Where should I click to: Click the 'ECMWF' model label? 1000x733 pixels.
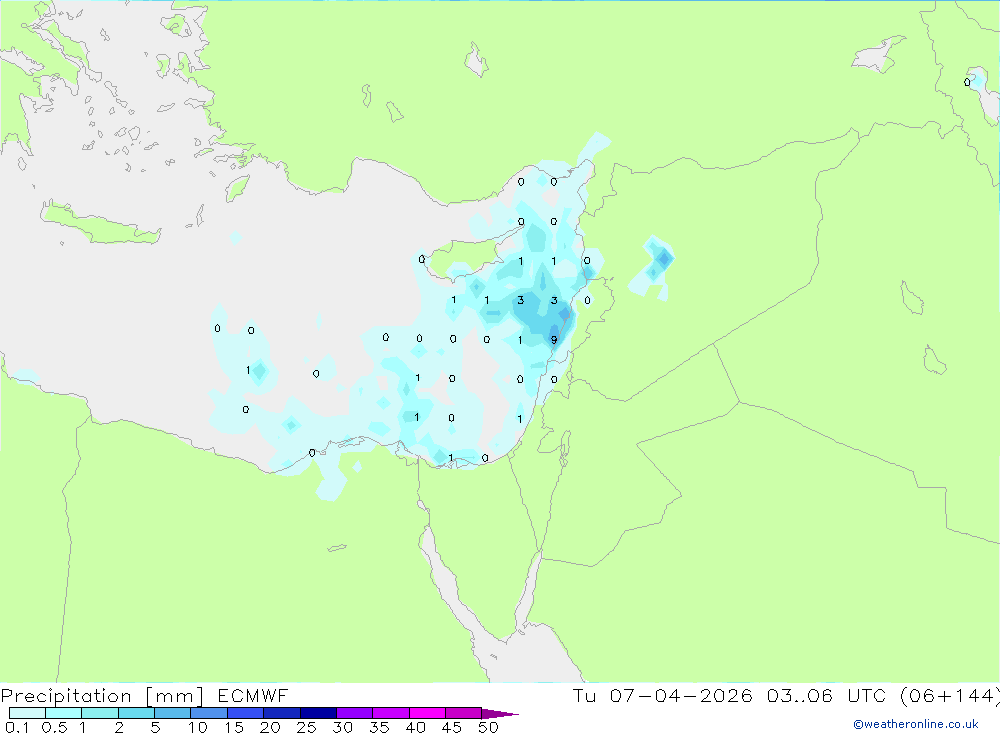[x=253, y=695]
